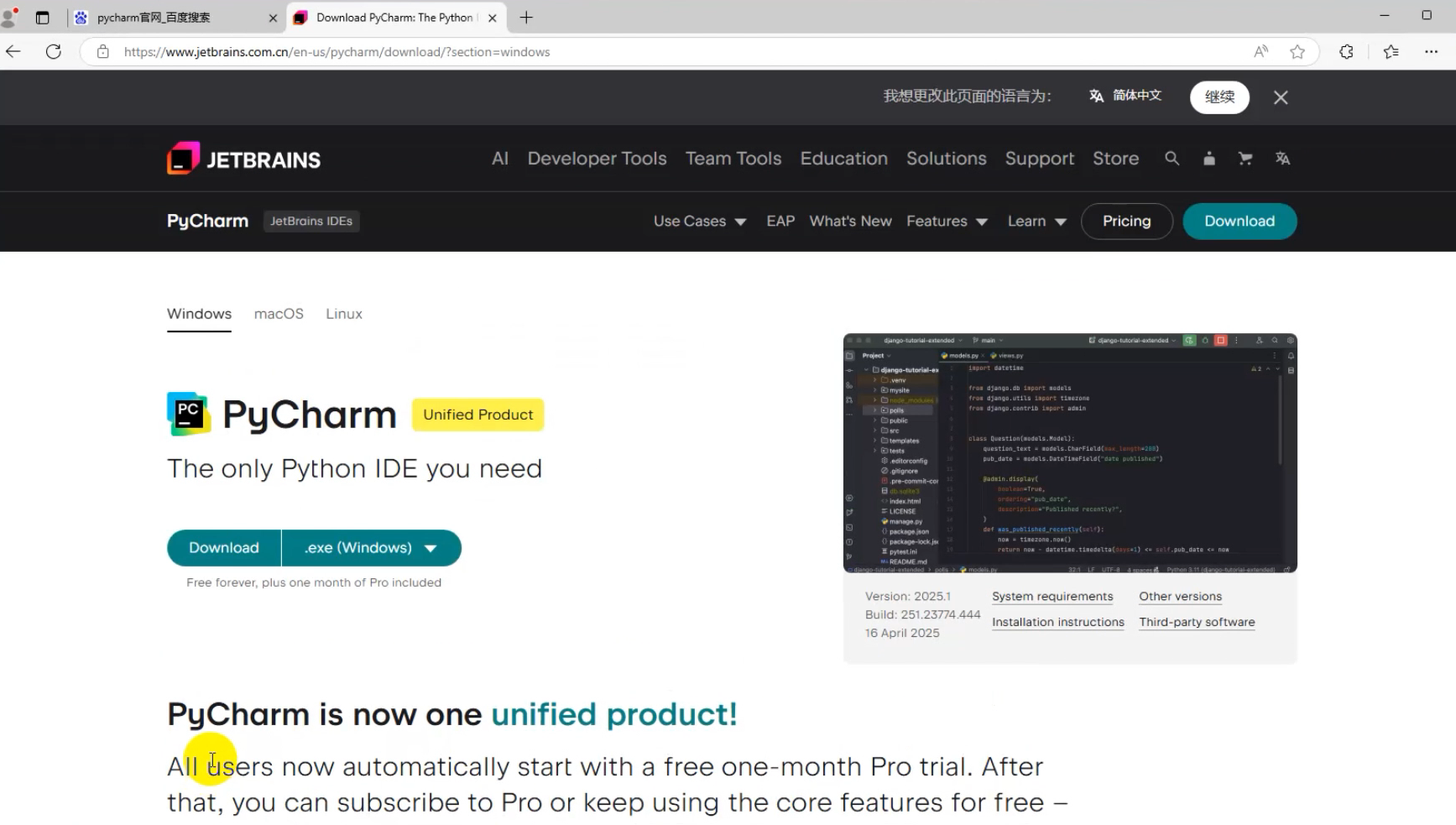Close the Download PyCharm tab
The image size is (1456, 825).
493,18
